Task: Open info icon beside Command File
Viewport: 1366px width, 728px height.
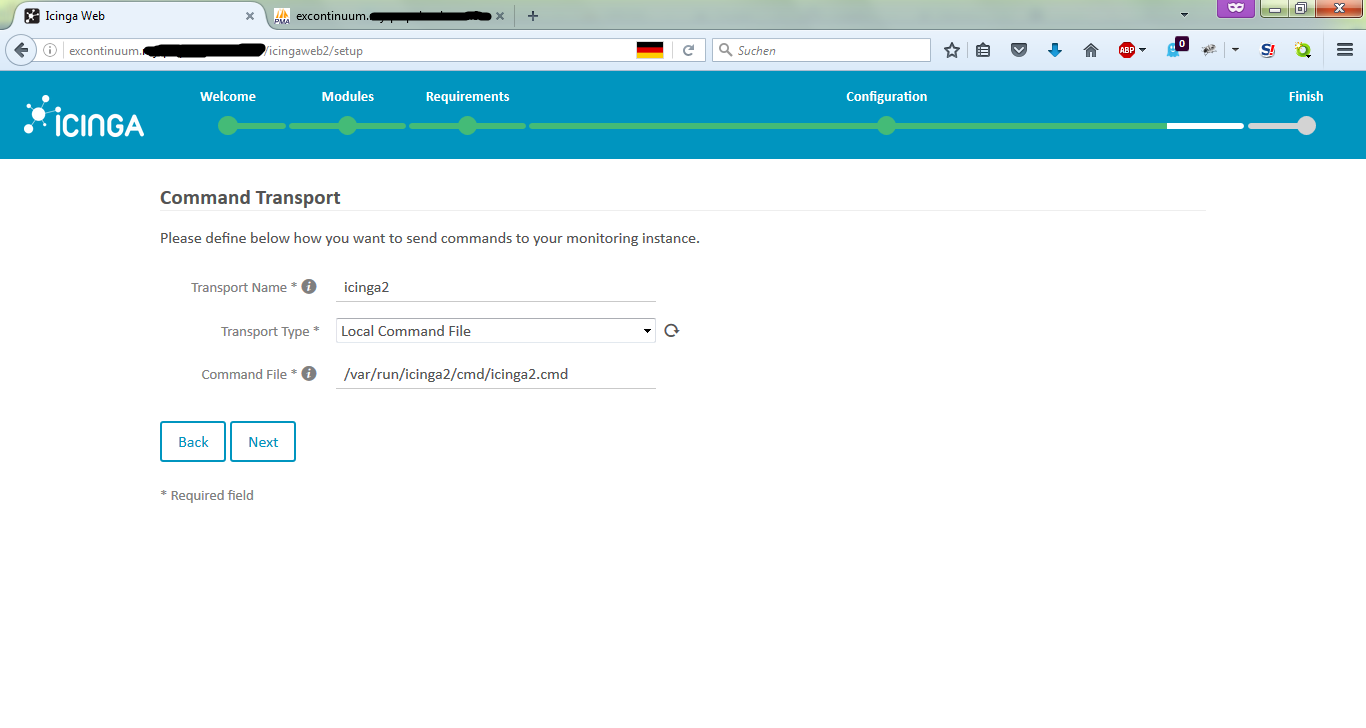Action: click(x=309, y=373)
